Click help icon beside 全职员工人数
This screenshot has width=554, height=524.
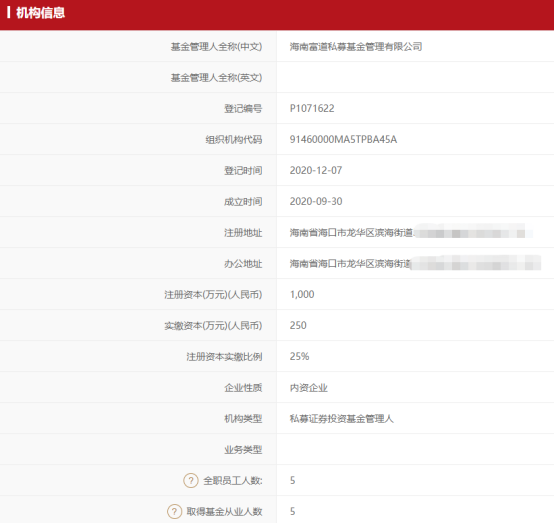[x=191, y=481]
